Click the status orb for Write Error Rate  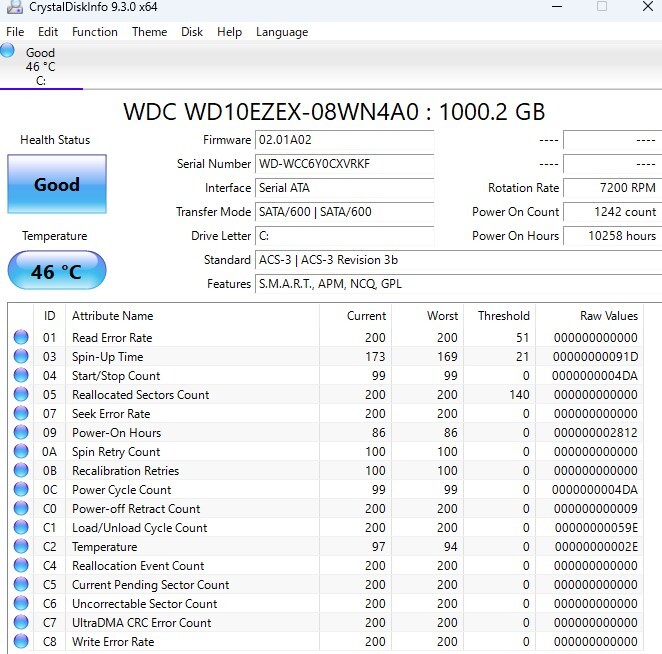[x=21, y=642]
